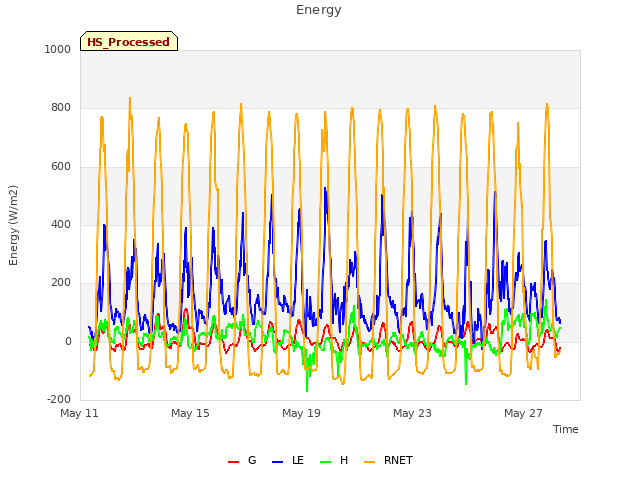The width and height of the screenshot is (640, 480).
Task: Click the orange RNET legend color marker
Action: point(369,462)
